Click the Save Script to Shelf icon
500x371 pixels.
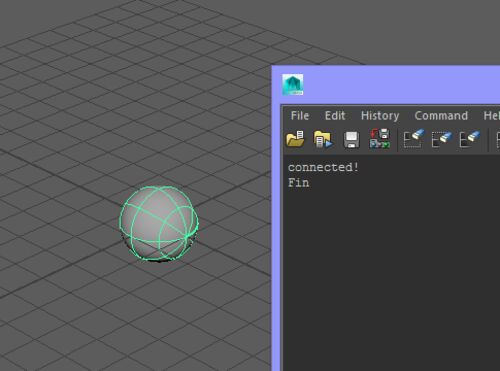pyautogui.click(x=380, y=139)
